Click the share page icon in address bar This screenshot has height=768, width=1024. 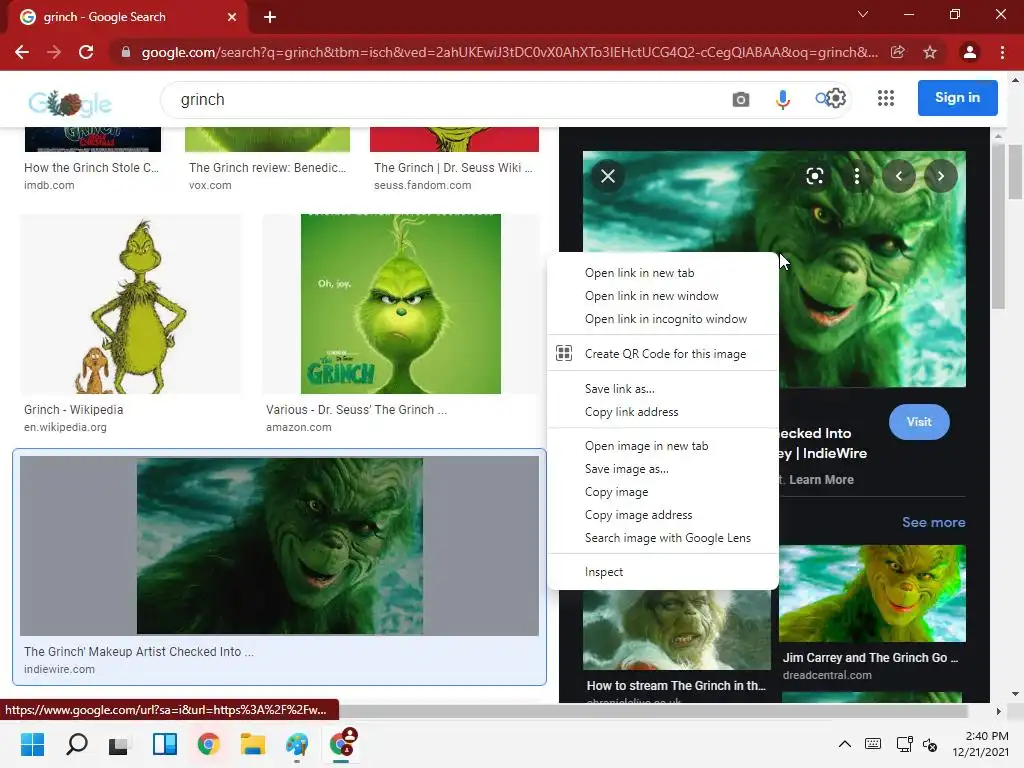(898, 52)
